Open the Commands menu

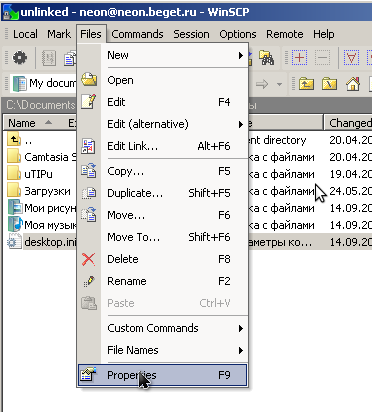point(137,34)
